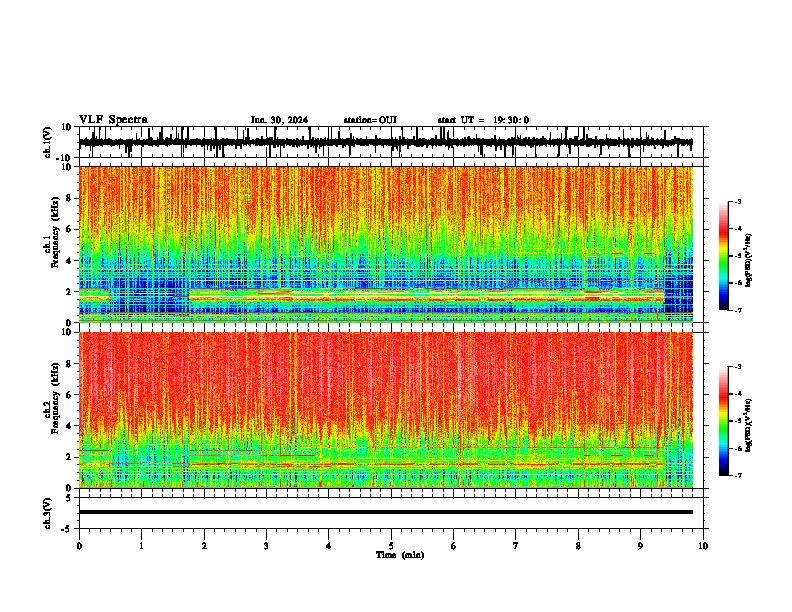Click the ch.1 spectrogram color scale bar
This screenshot has width=792, height=612.
click(x=724, y=256)
